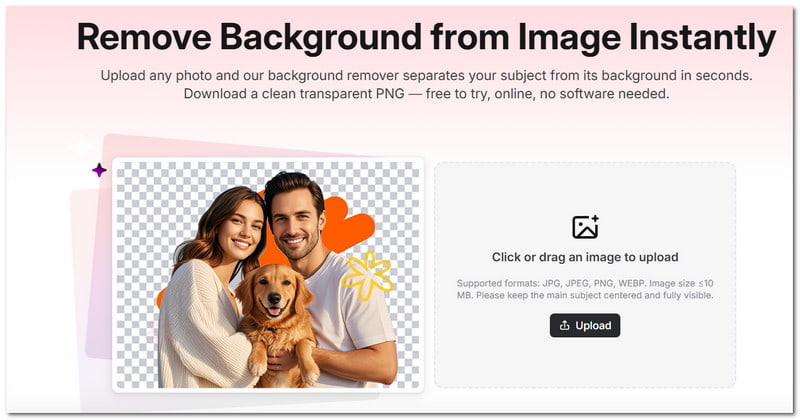Click the "Supported formats: JPG, JPEG, PNG, WEBP" note

click(585, 289)
